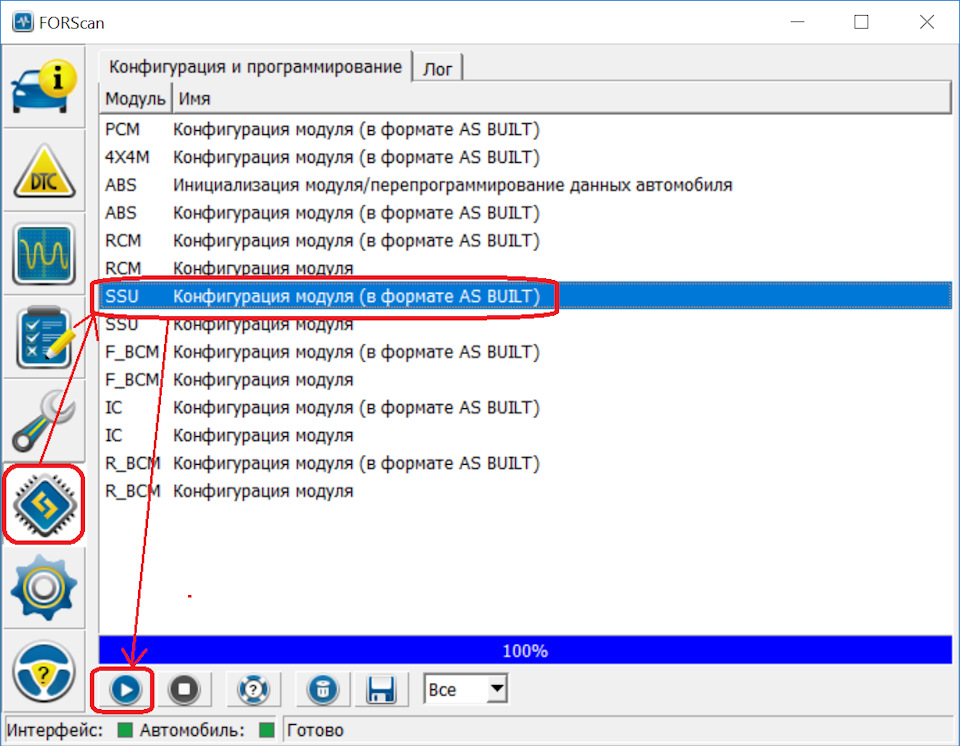Click the floppy disk save icon
This screenshot has height=746, width=960.
tap(381, 690)
